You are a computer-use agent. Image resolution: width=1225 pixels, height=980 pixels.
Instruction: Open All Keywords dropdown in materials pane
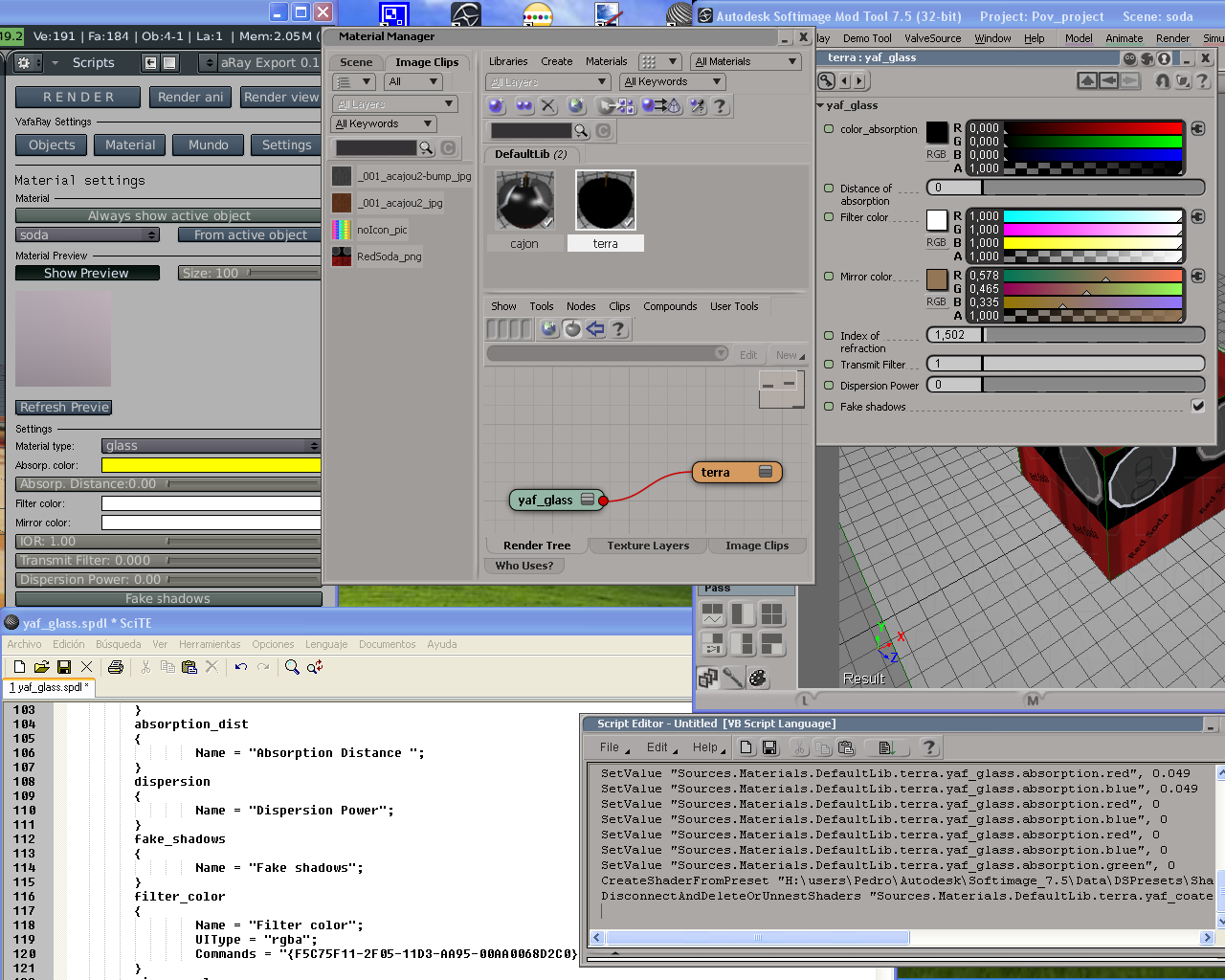coord(673,81)
